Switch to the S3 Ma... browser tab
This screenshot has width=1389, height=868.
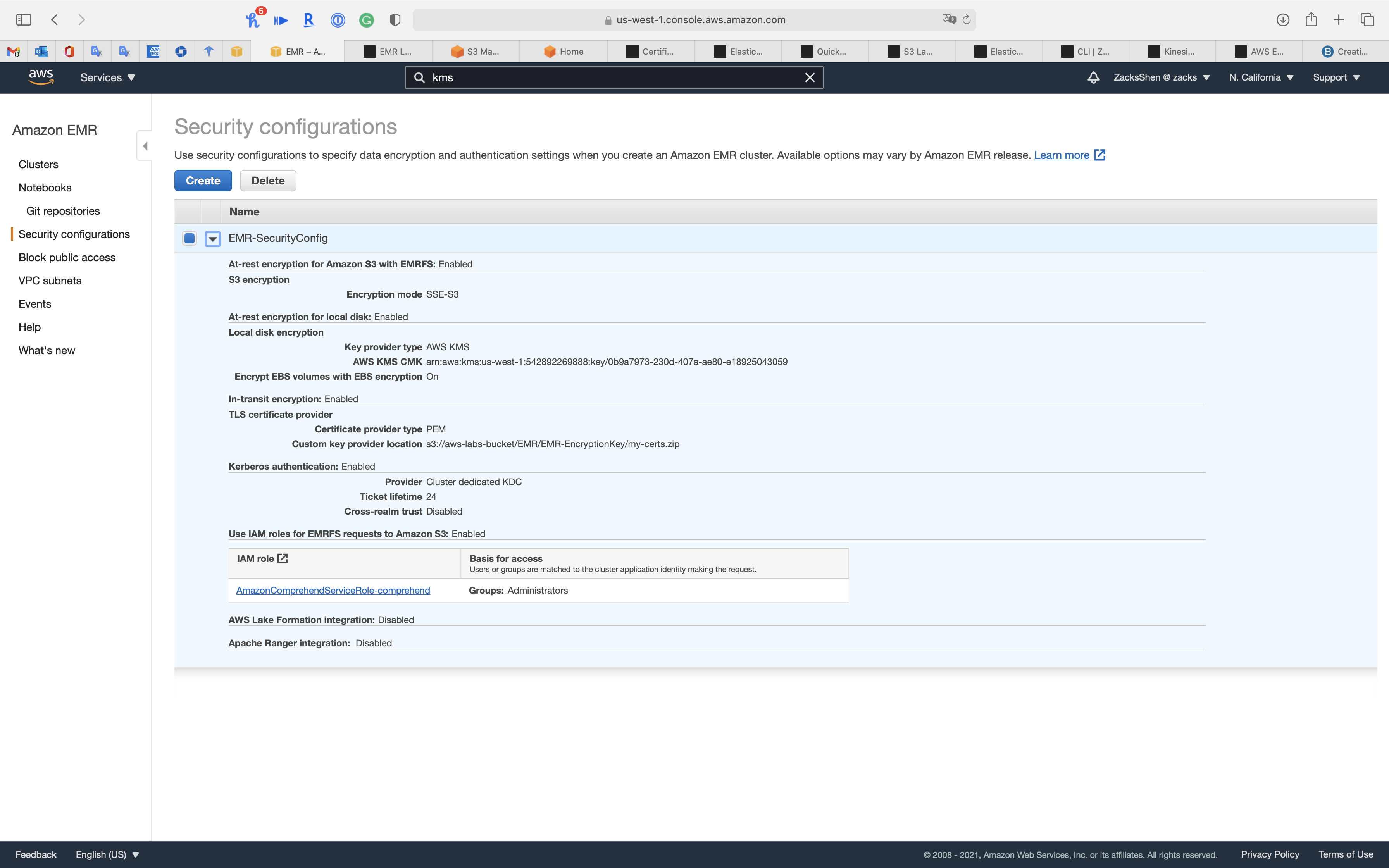pos(476,52)
